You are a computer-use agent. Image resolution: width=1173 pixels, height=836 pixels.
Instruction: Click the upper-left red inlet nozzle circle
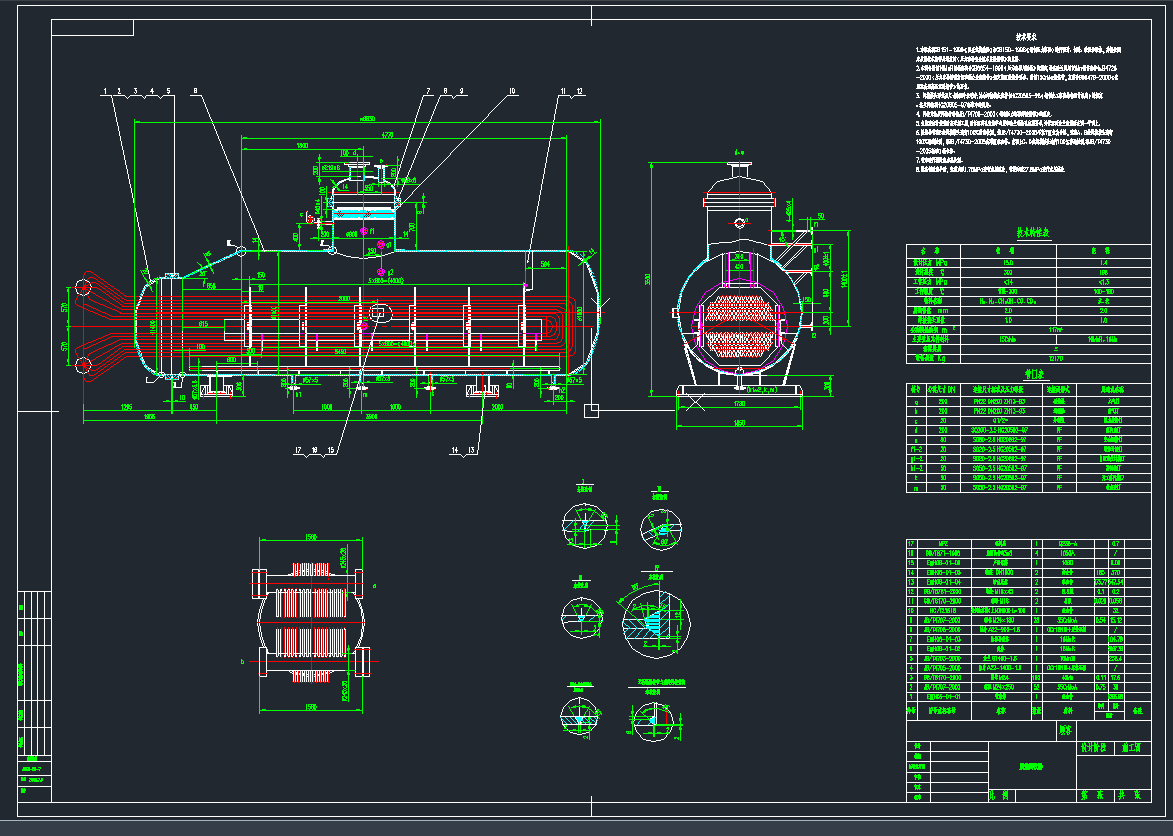[87, 288]
